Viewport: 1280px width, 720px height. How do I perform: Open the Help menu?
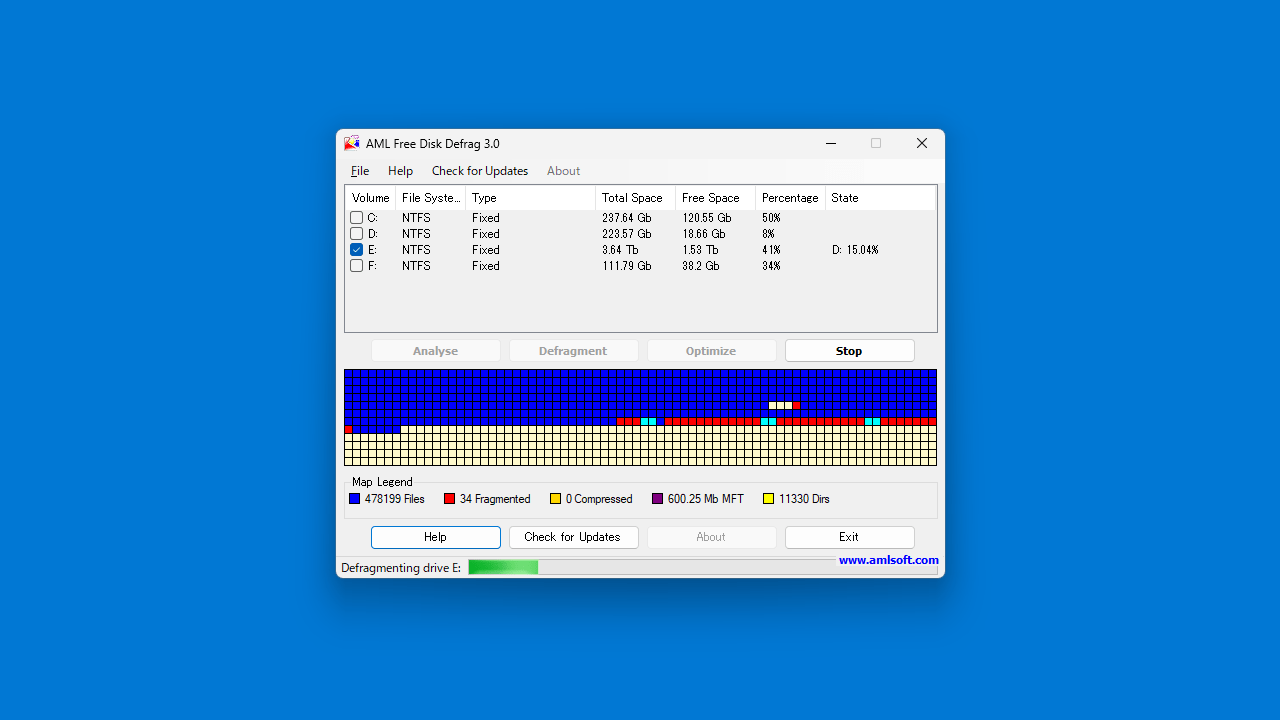[x=400, y=171]
